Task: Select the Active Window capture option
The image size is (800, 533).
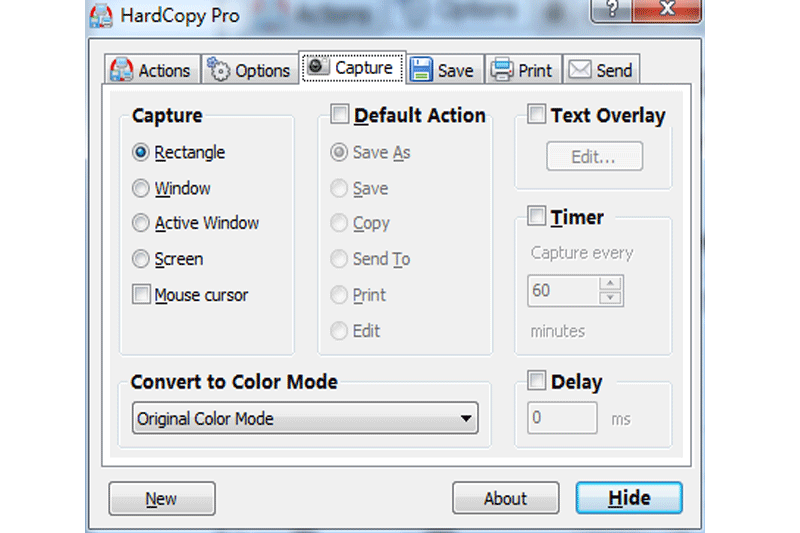Action: (141, 223)
